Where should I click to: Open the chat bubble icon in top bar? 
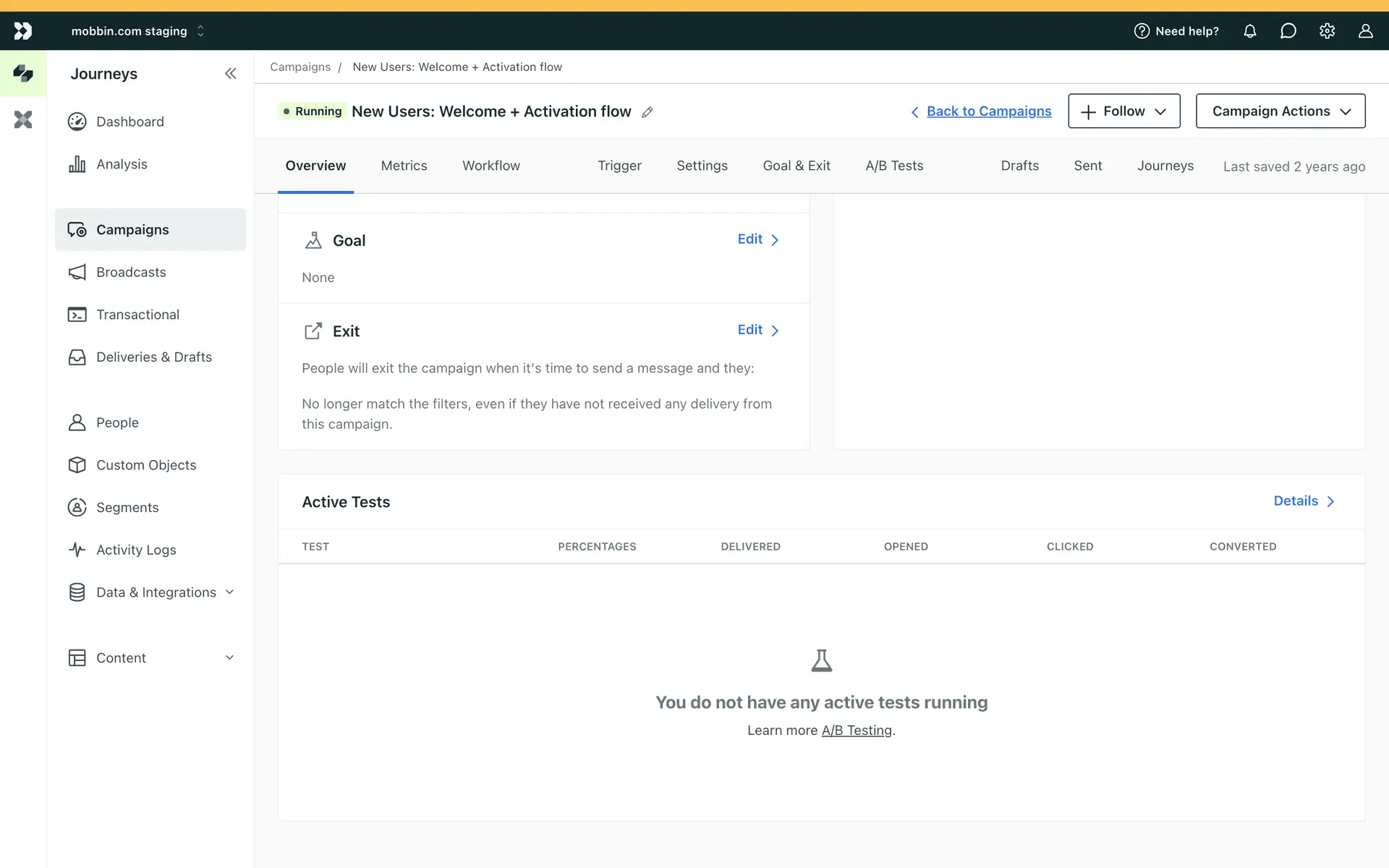1288,31
